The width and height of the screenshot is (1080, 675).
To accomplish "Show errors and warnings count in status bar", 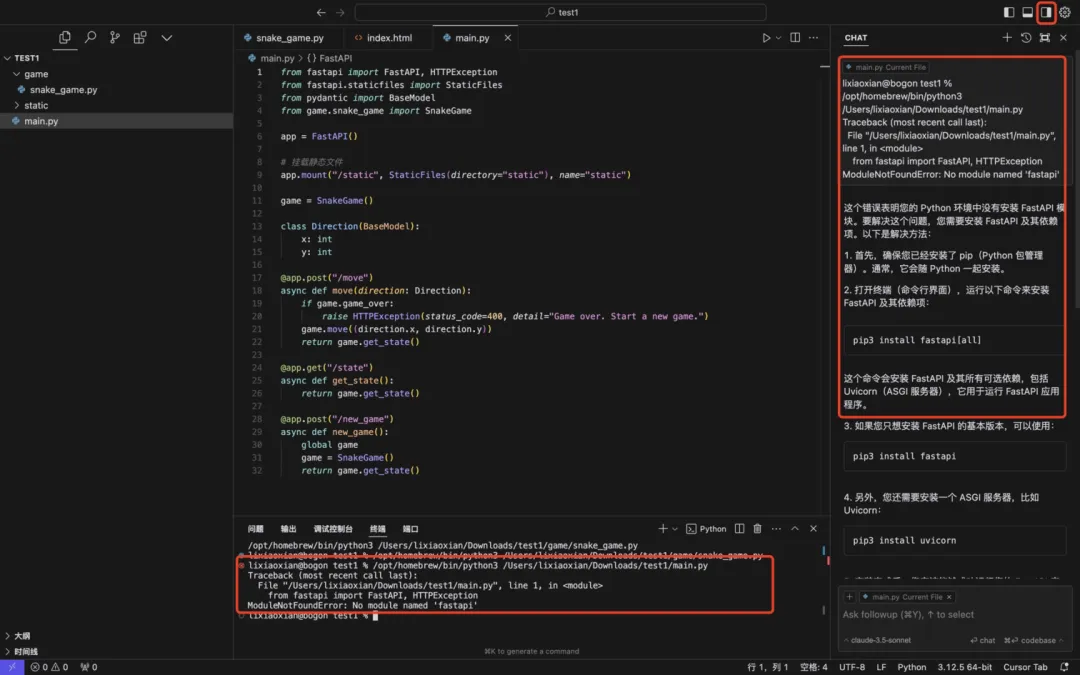I will [50, 667].
